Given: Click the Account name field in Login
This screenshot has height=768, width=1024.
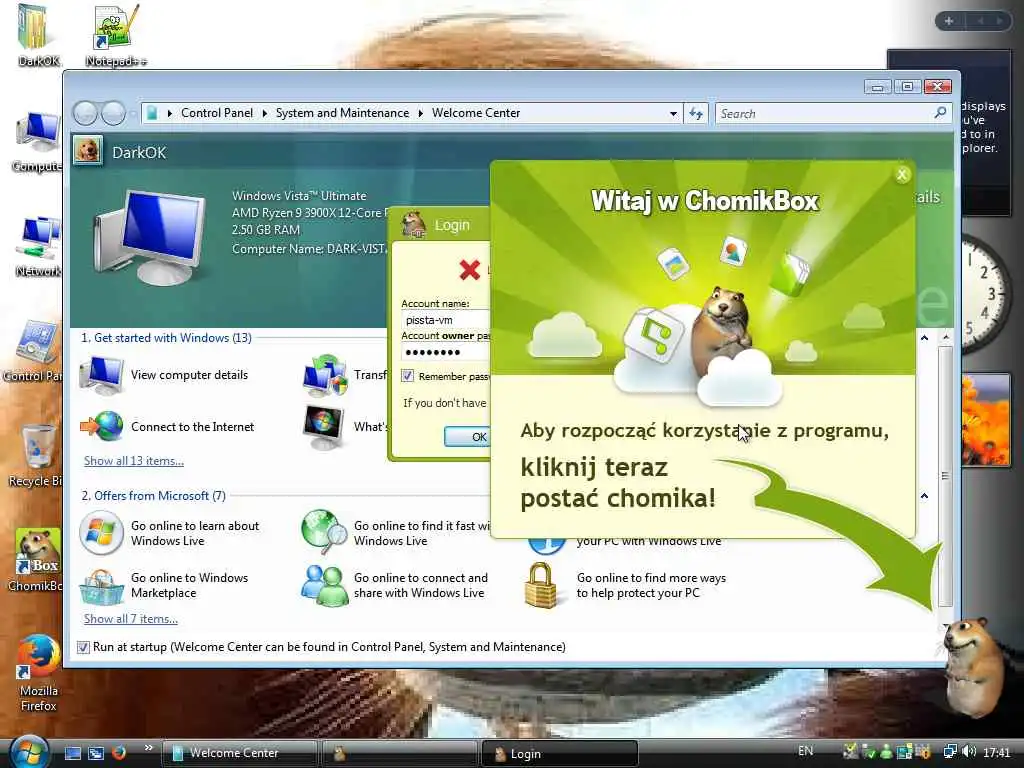Looking at the screenshot, I should 446,320.
